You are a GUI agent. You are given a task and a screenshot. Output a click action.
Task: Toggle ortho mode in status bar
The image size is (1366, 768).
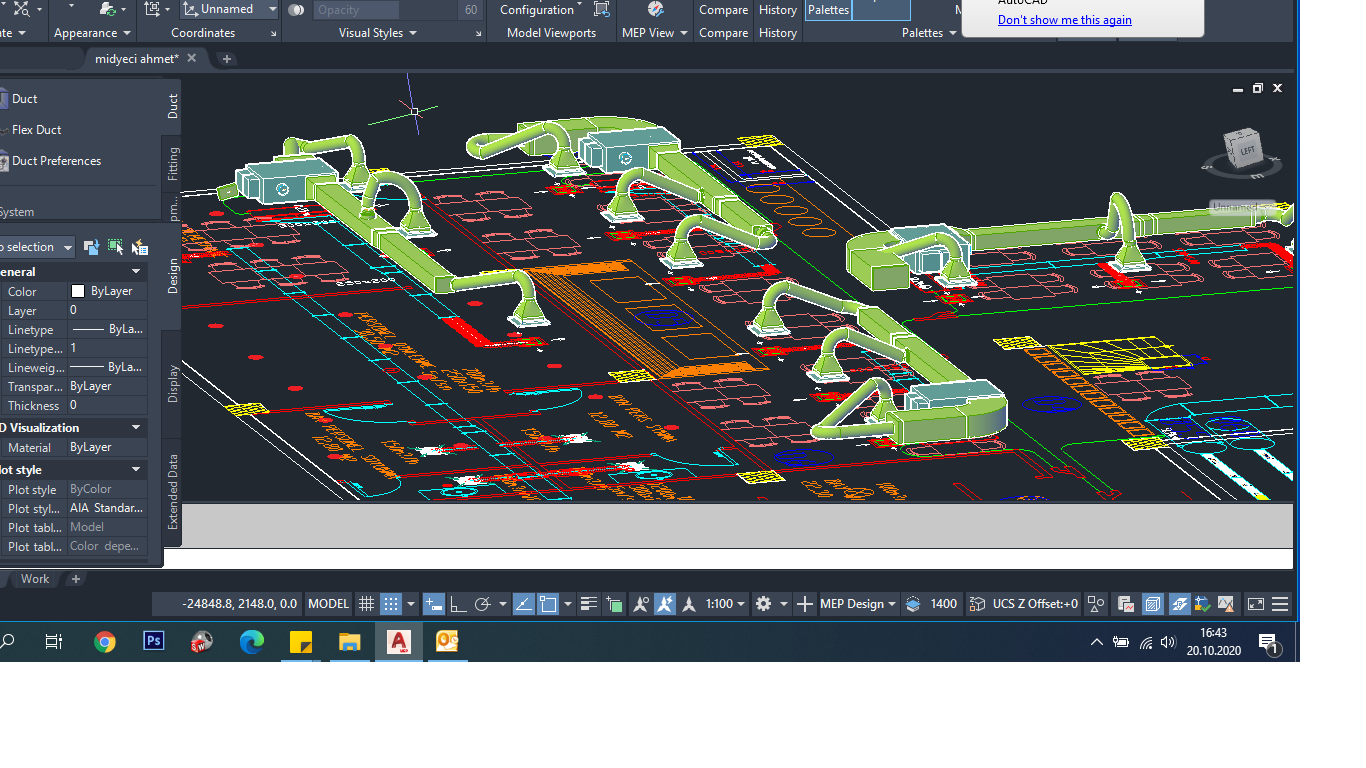pyautogui.click(x=458, y=604)
